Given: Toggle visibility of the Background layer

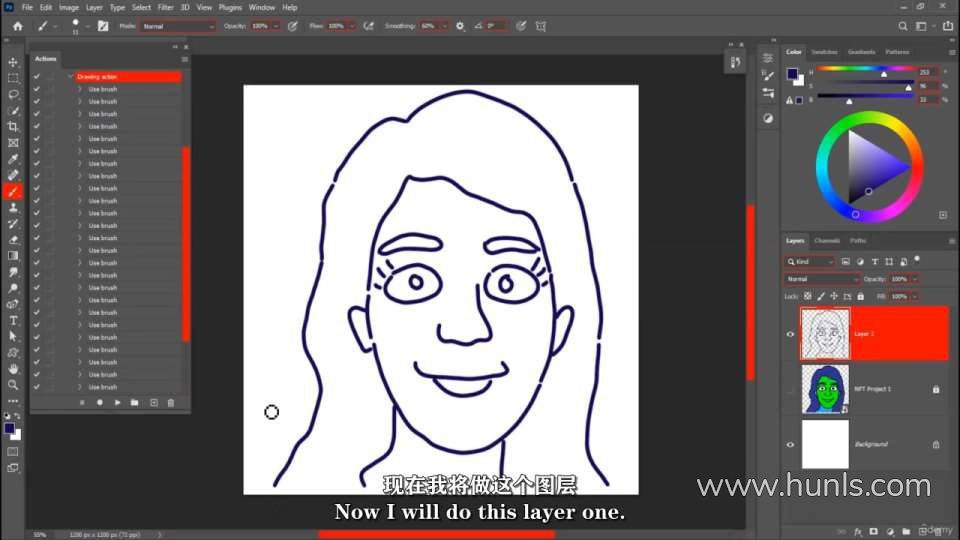Looking at the screenshot, I should 790,444.
